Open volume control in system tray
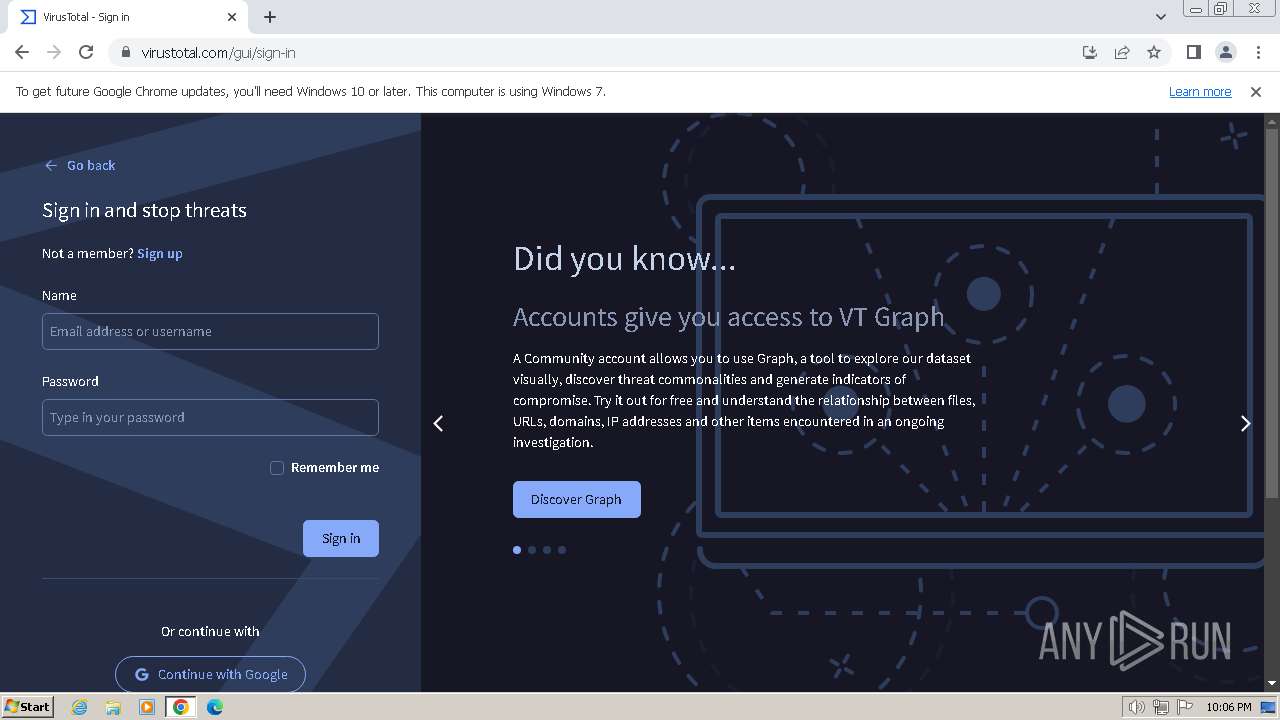This screenshot has height=720, width=1280. (1137, 707)
